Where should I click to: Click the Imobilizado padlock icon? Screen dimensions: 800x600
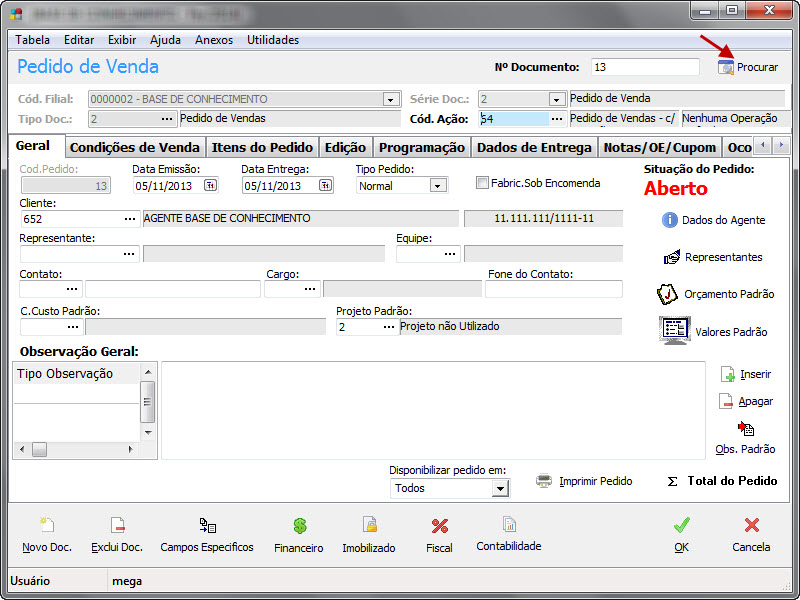point(369,526)
